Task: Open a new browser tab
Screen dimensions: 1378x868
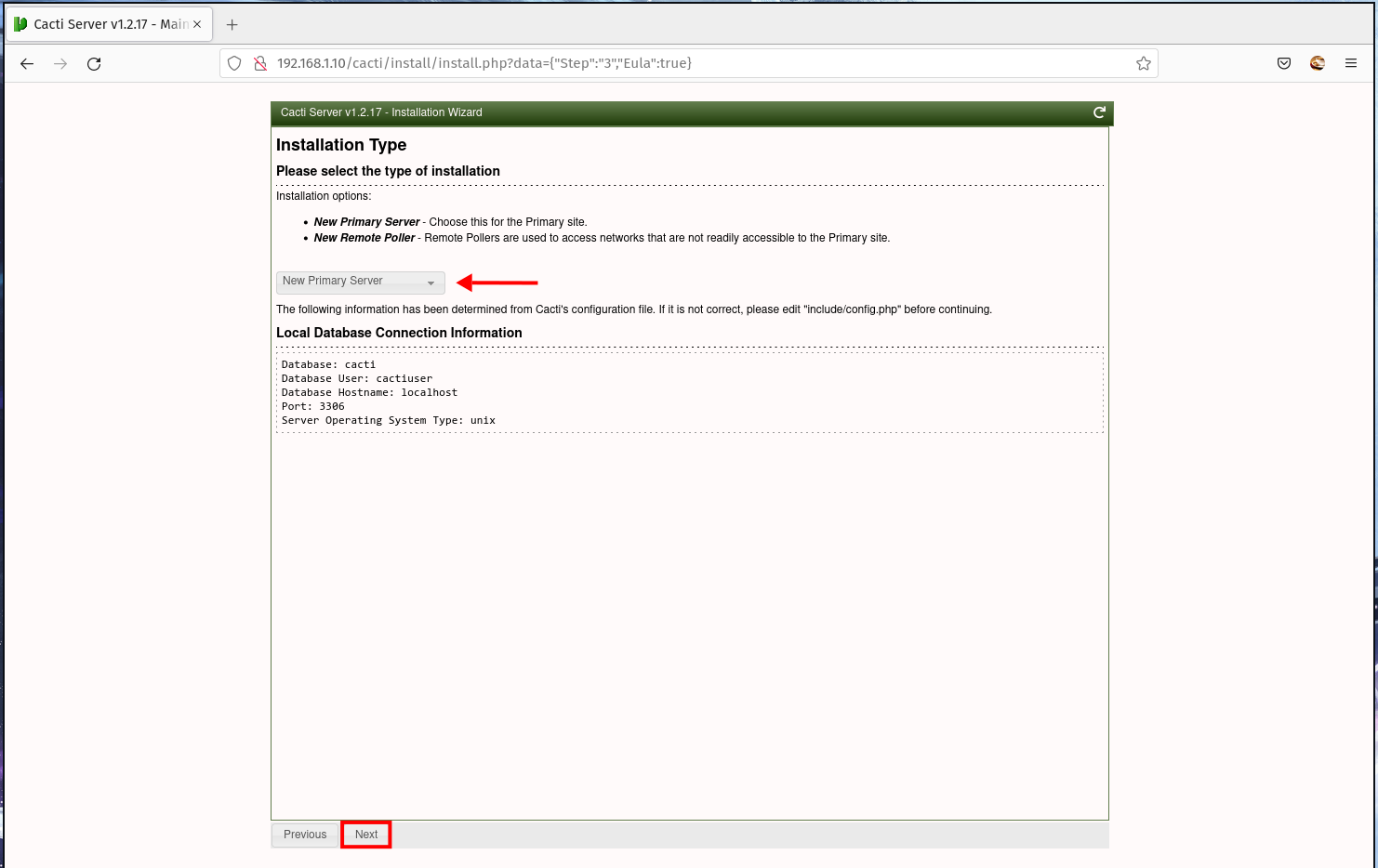Action: click(232, 24)
